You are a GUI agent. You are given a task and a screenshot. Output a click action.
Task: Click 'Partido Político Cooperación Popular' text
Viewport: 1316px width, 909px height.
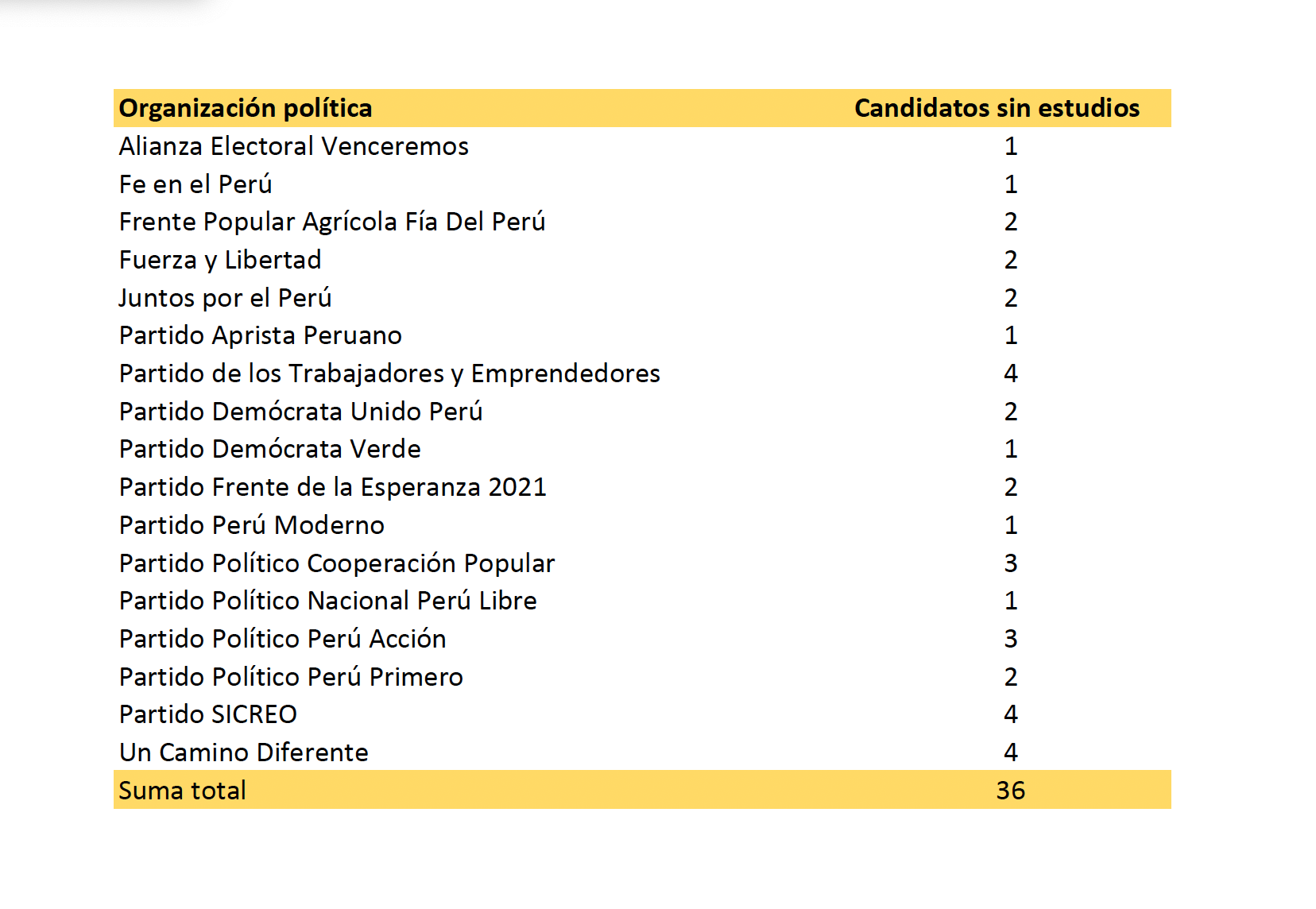click(x=337, y=563)
